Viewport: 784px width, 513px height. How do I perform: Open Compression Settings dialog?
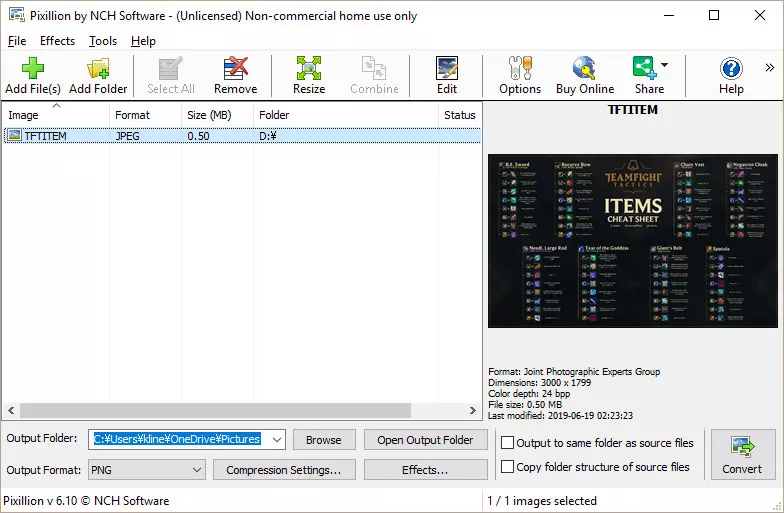point(284,470)
